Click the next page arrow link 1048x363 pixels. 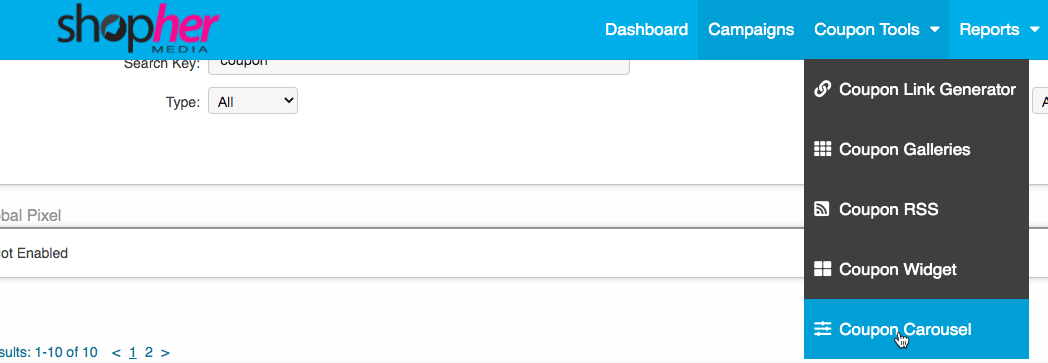click(x=165, y=352)
